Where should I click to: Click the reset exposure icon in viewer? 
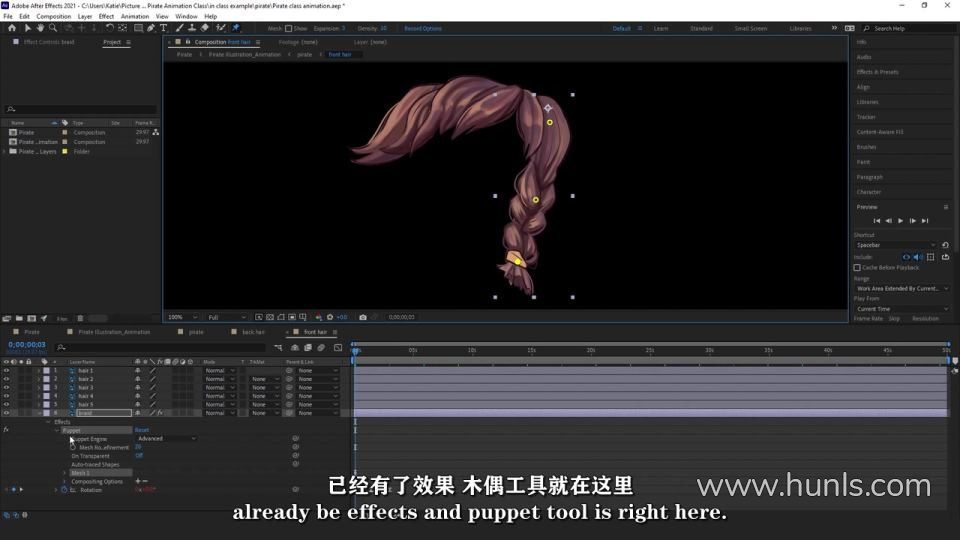330,317
